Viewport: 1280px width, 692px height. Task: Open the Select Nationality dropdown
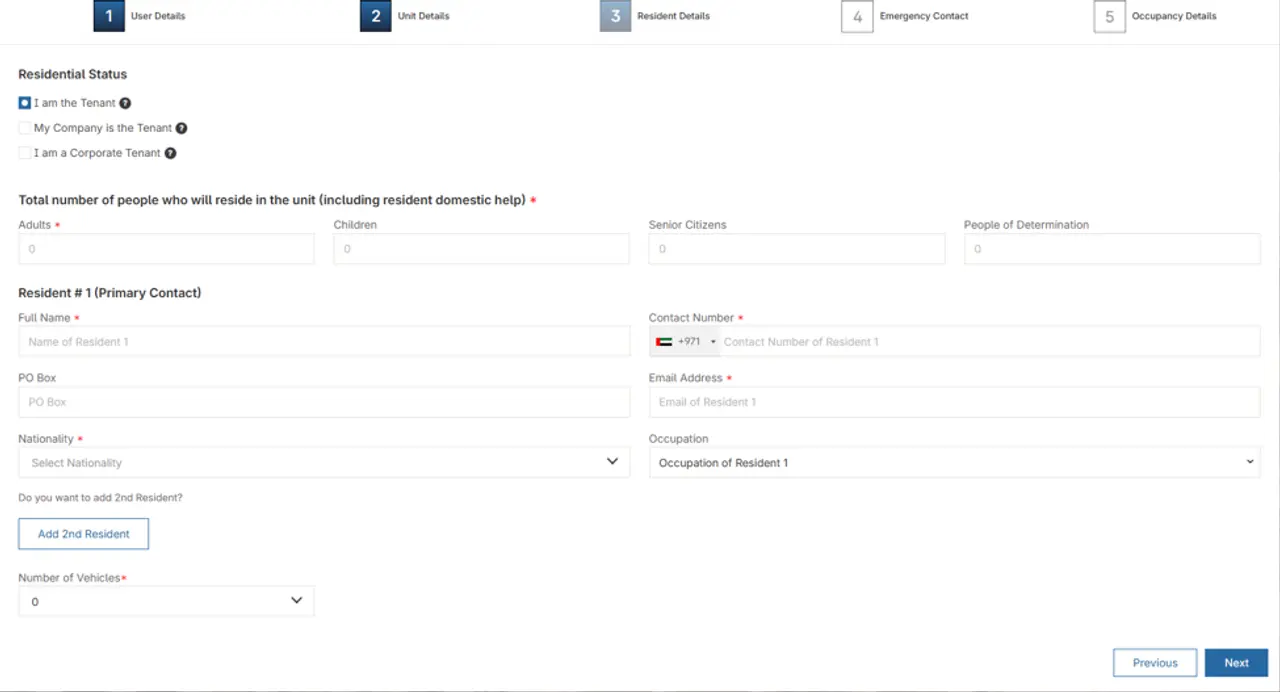point(324,462)
